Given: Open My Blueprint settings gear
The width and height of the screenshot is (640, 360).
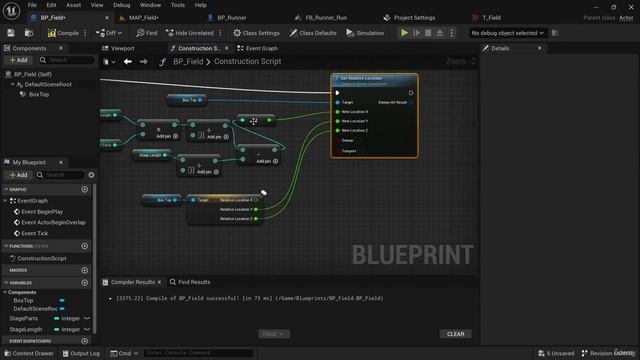Looking at the screenshot, I should coord(91,175).
